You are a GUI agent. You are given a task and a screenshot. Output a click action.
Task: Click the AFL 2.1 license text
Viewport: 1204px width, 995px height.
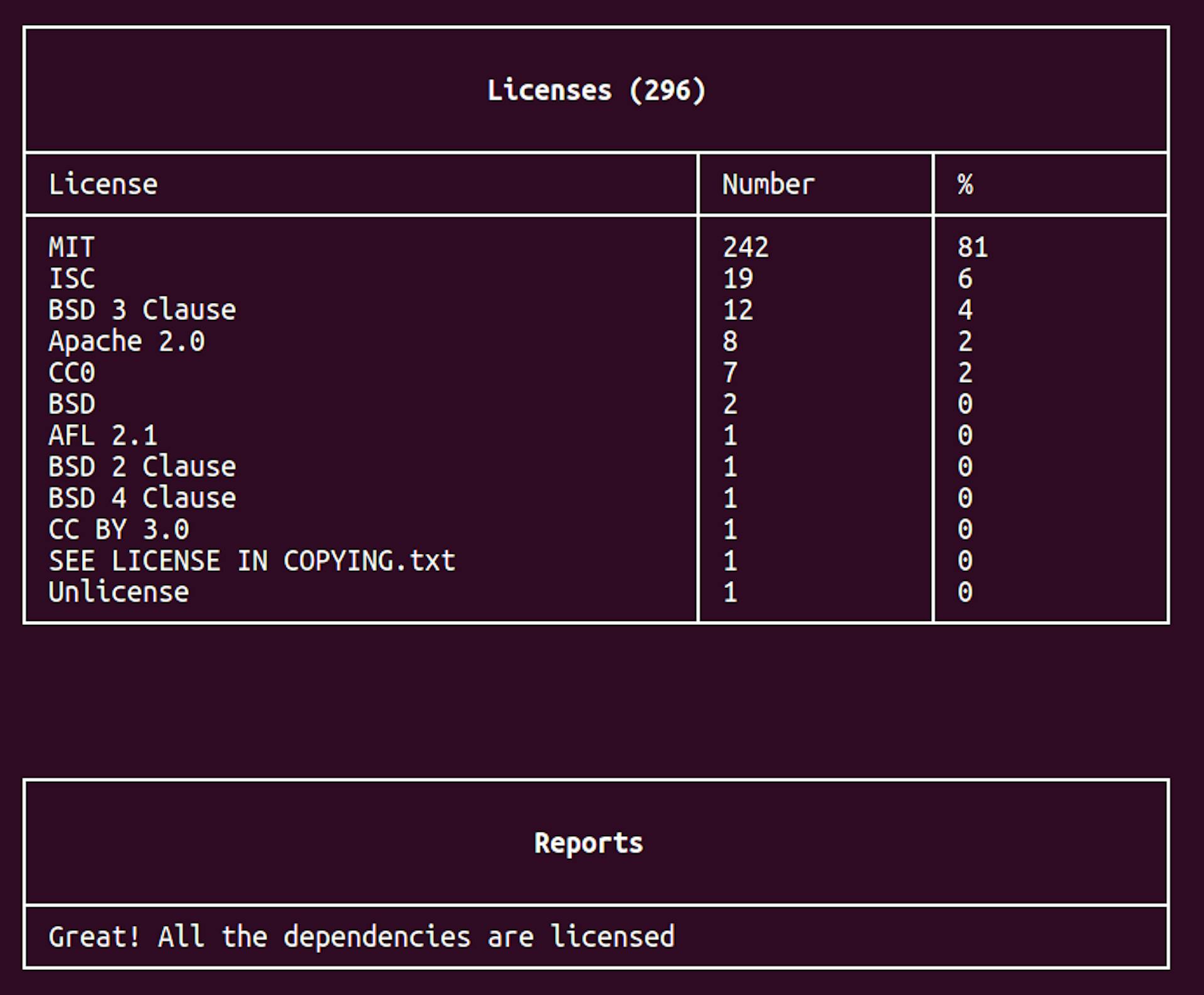coord(103,435)
